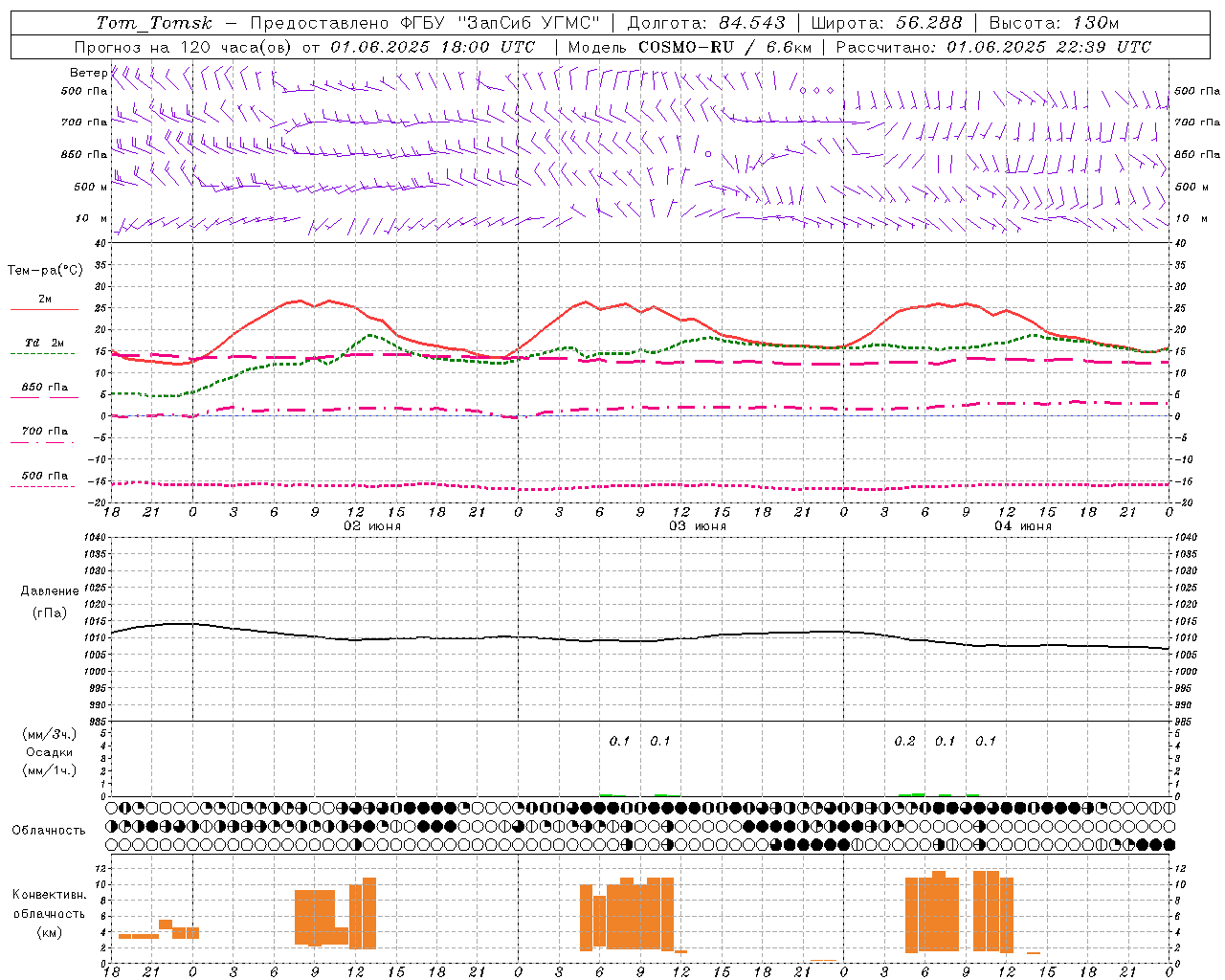Click the Ветер panel label
The image size is (1225, 980).
(88, 73)
